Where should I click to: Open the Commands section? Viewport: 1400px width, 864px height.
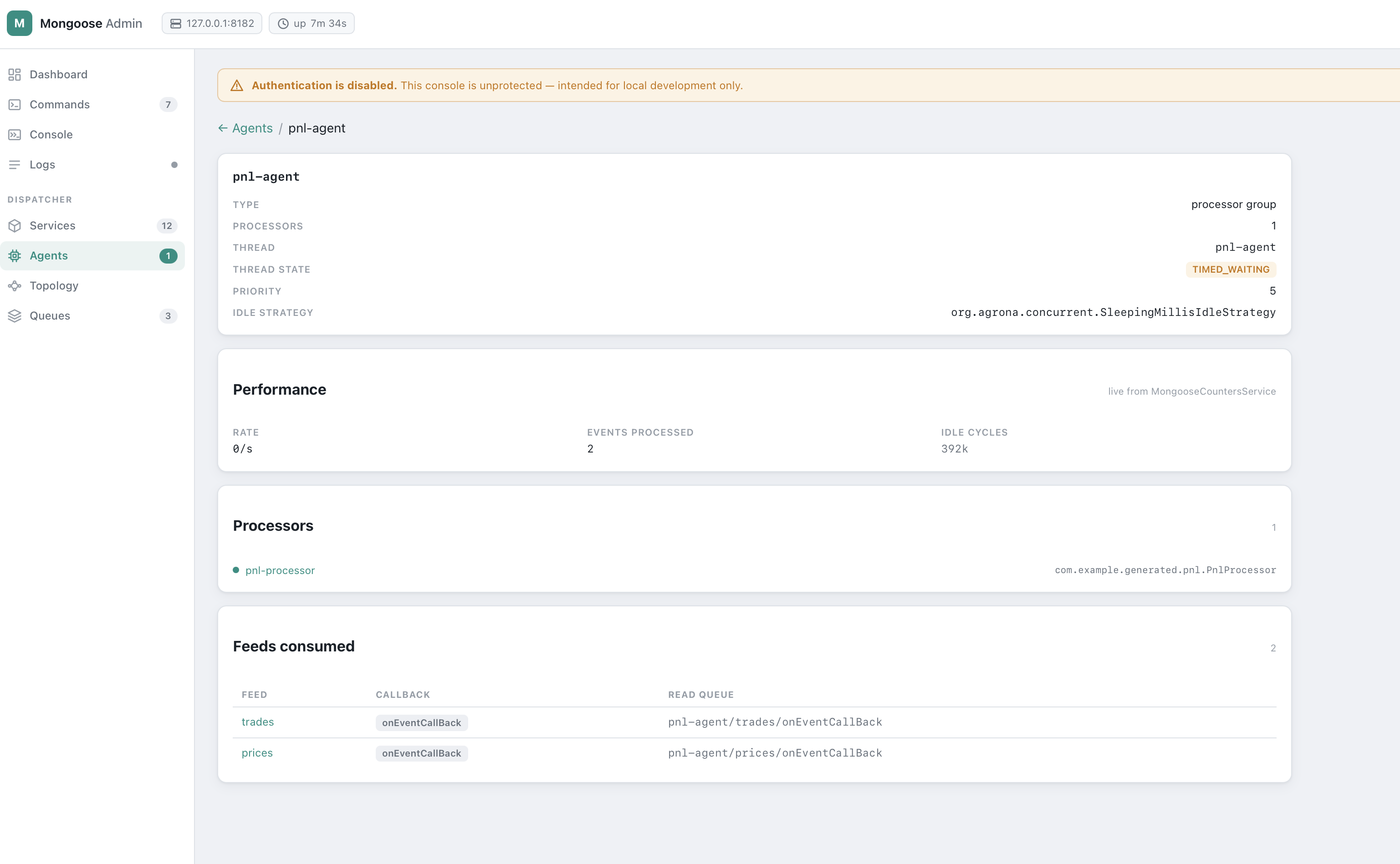pos(92,105)
